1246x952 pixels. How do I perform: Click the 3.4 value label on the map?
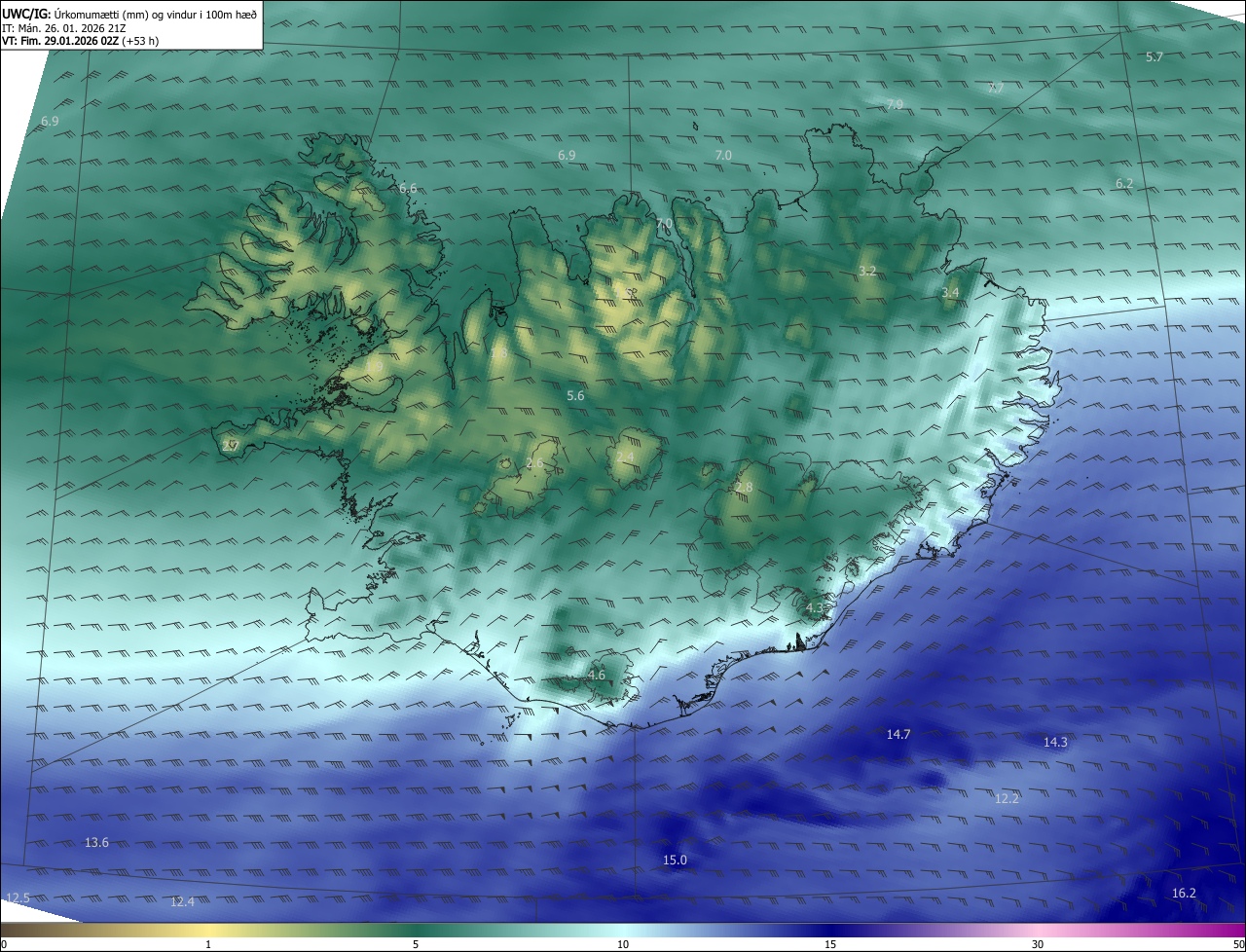click(950, 293)
